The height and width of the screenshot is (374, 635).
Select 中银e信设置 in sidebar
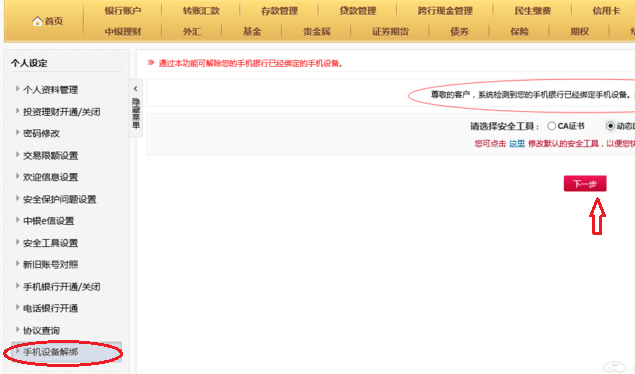tap(49, 221)
